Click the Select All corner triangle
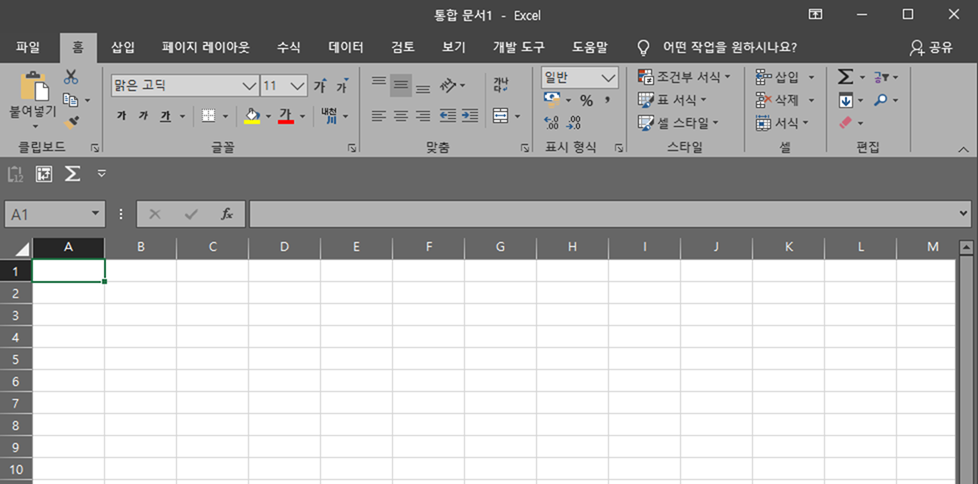978x484 pixels. [x=21, y=249]
